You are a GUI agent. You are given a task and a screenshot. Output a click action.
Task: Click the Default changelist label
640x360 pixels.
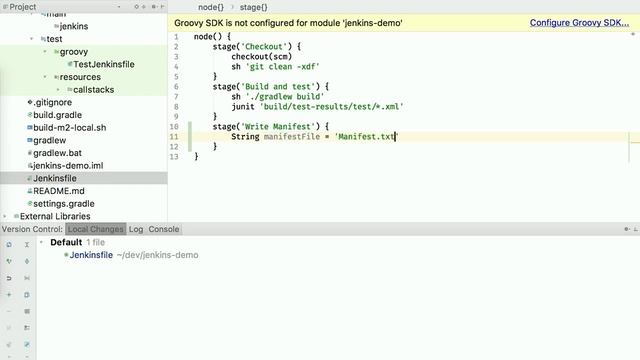click(66, 242)
